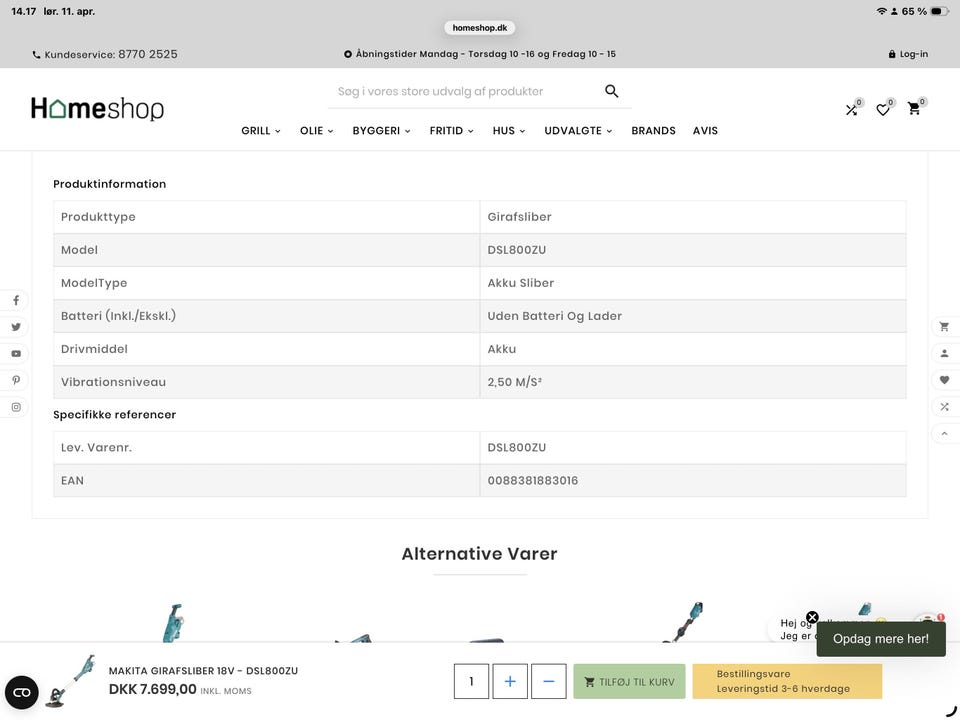Open the shopping cart icon in header
960x720 pixels.
tap(914, 109)
